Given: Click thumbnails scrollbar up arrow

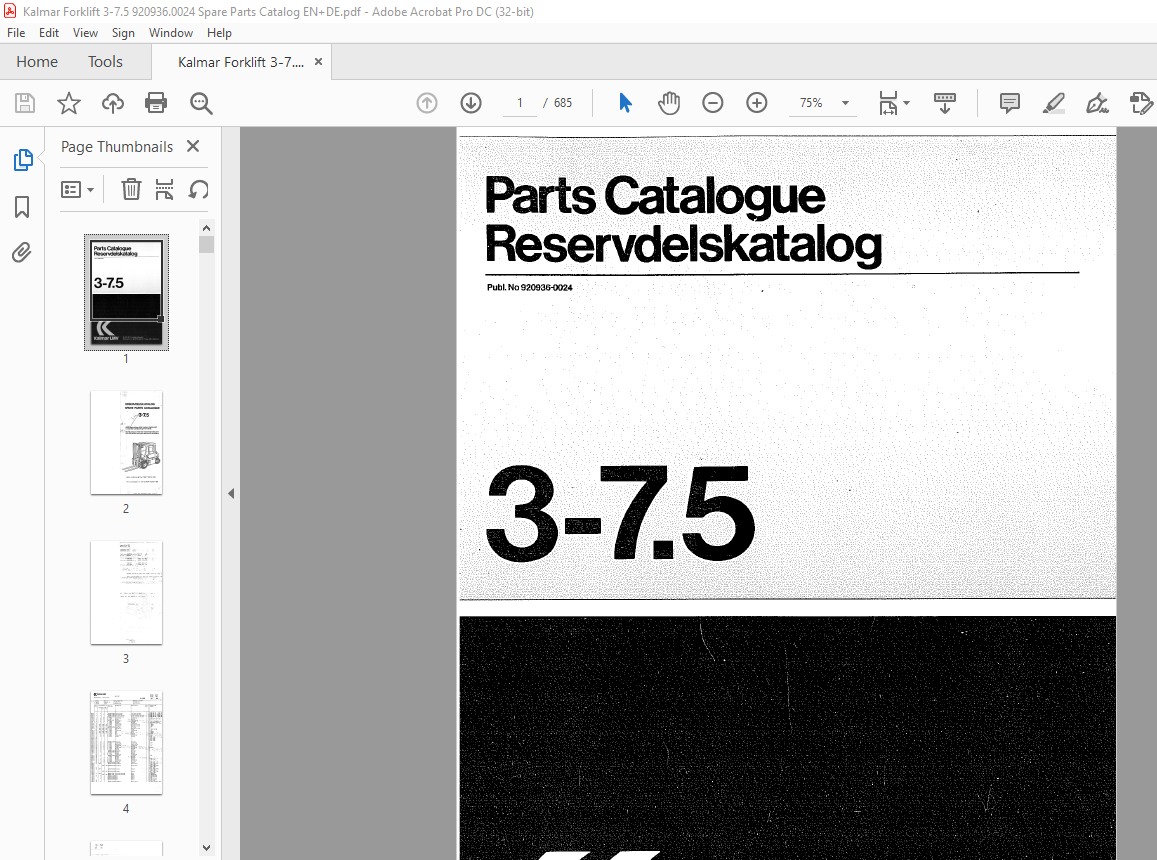Looking at the screenshot, I should click(207, 227).
